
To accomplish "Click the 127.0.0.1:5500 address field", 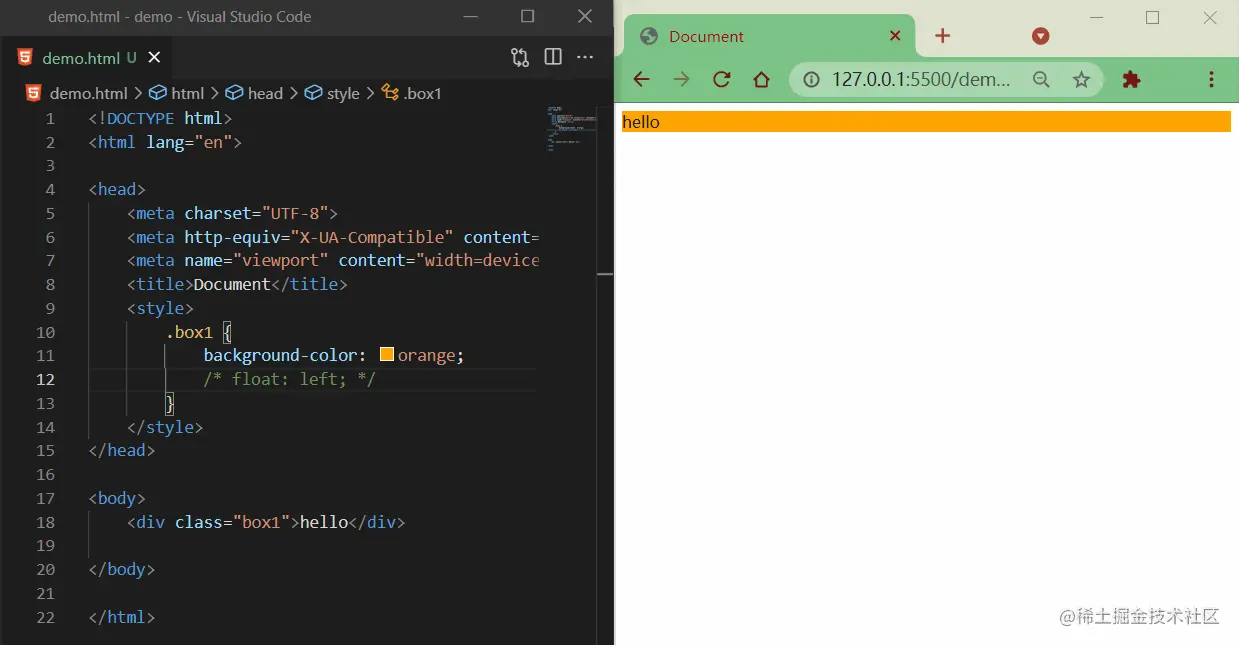I will [921, 80].
